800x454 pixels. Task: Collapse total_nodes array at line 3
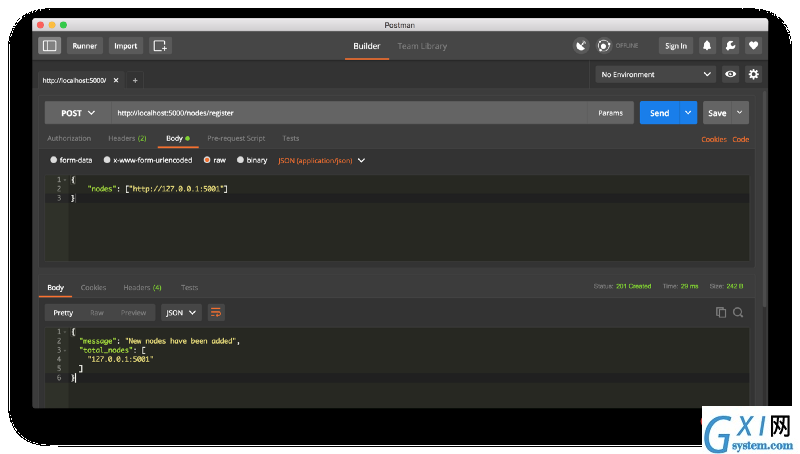coord(65,350)
